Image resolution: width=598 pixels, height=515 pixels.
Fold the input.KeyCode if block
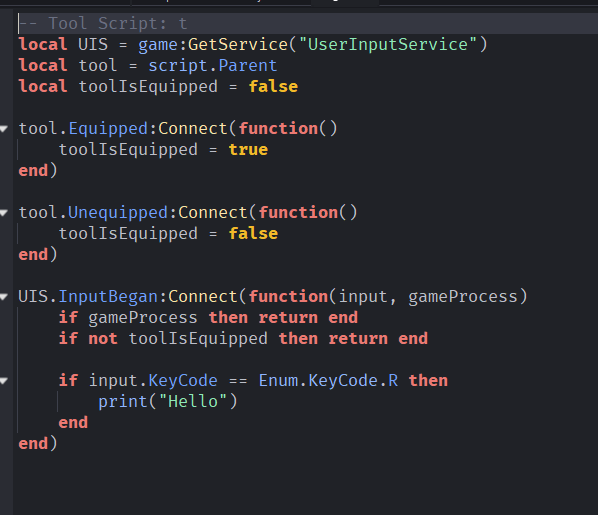click(4, 381)
